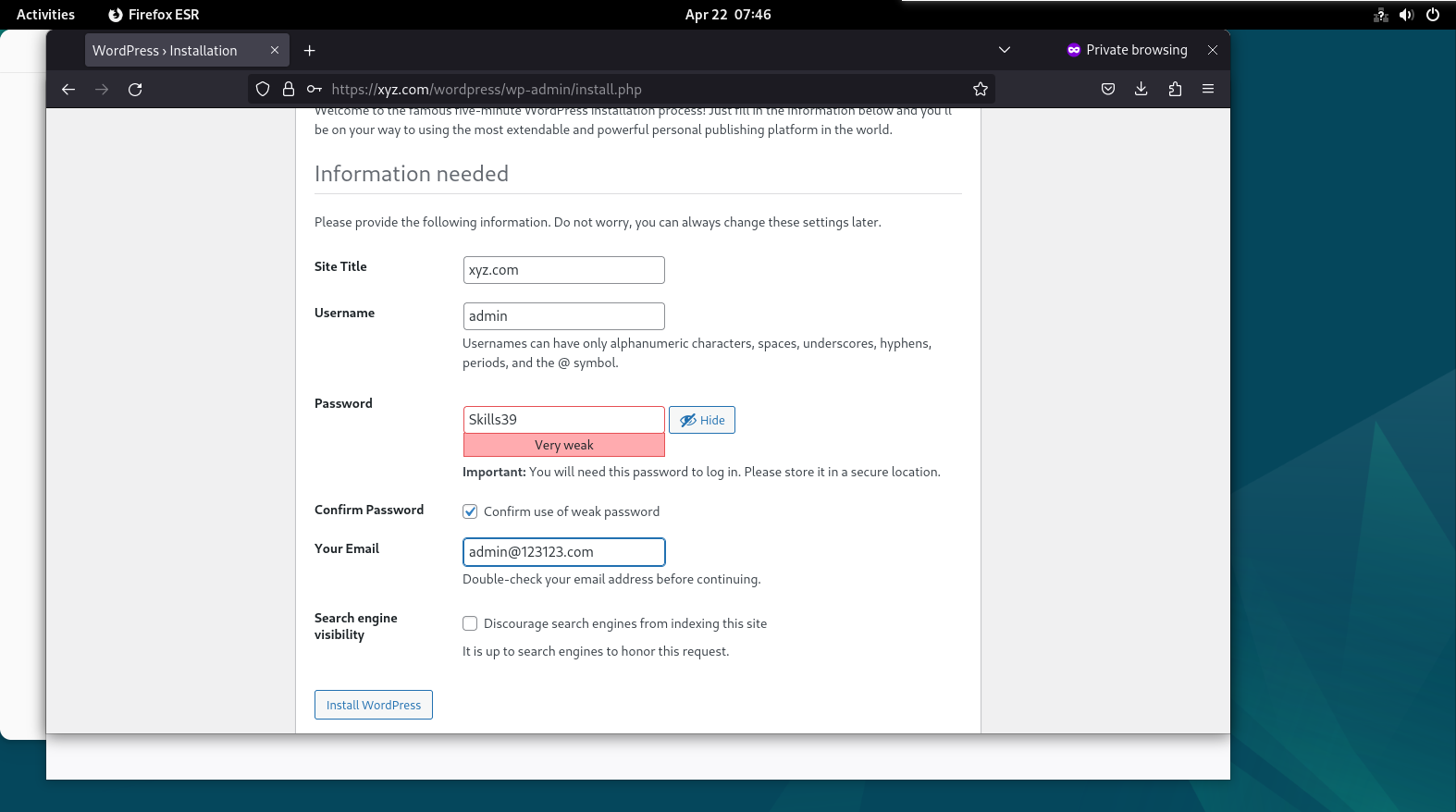Open the clock and calendar dropdown
Image resolution: width=1456 pixels, height=812 pixels.
728,15
